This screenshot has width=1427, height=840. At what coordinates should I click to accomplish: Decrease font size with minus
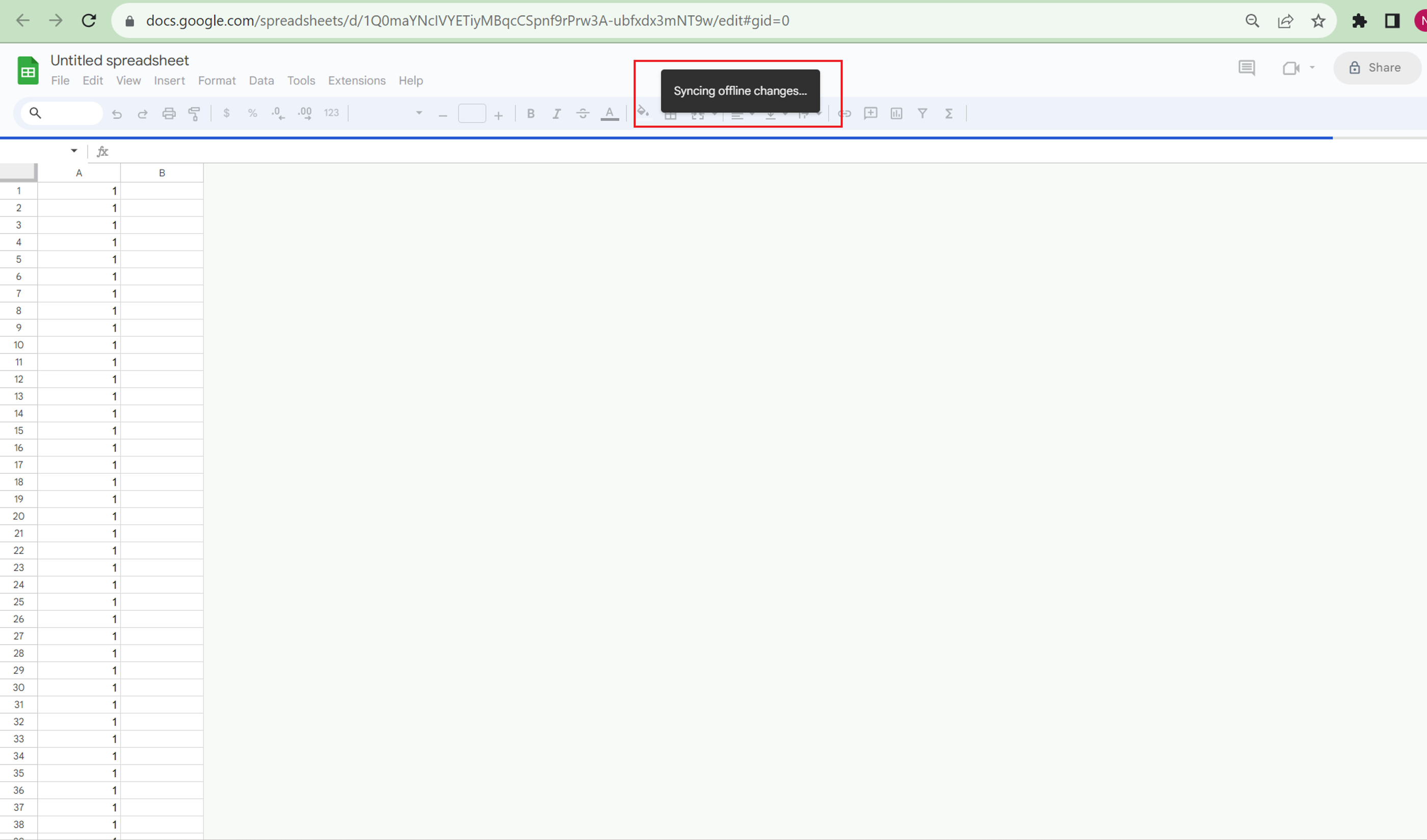pyautogui.click(x=443, y=116)
